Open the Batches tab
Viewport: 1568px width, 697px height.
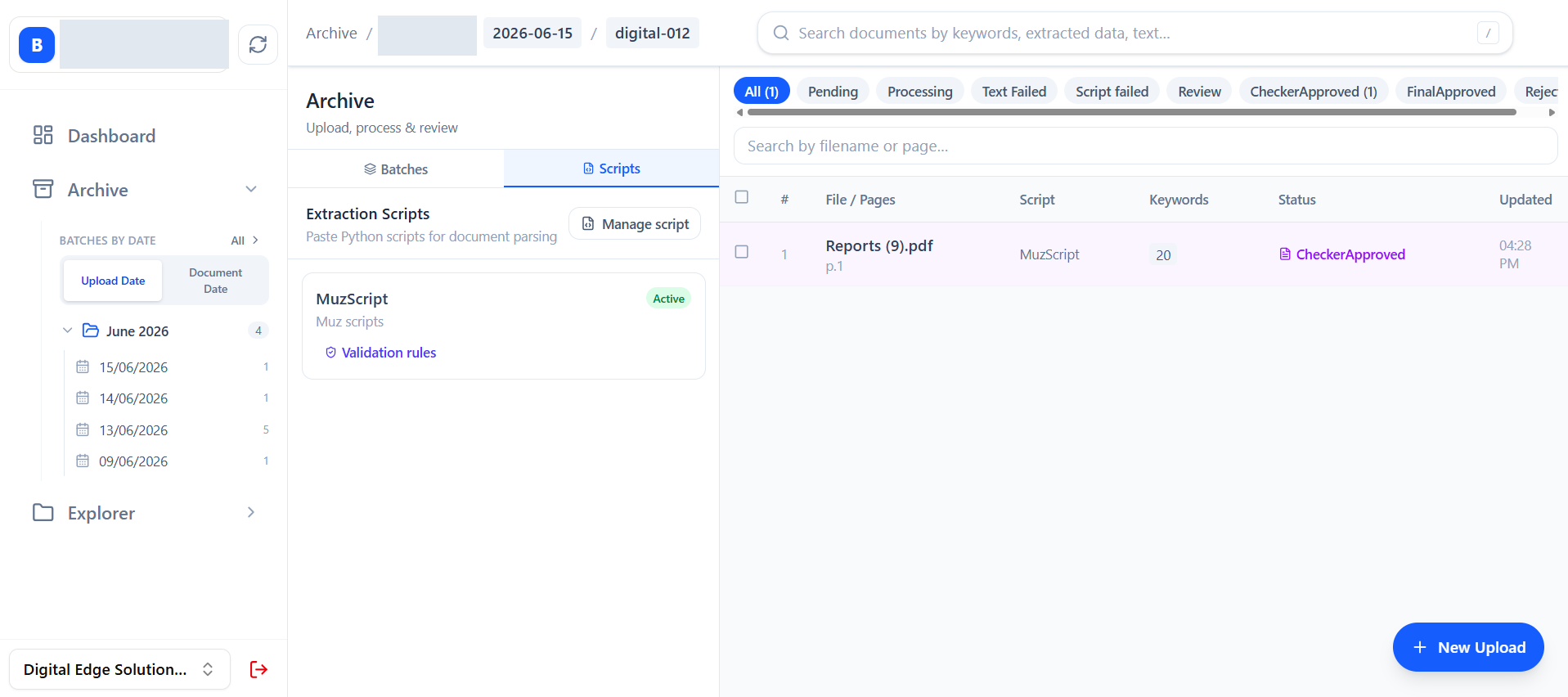pyautogui.click(x=396, y=169)
